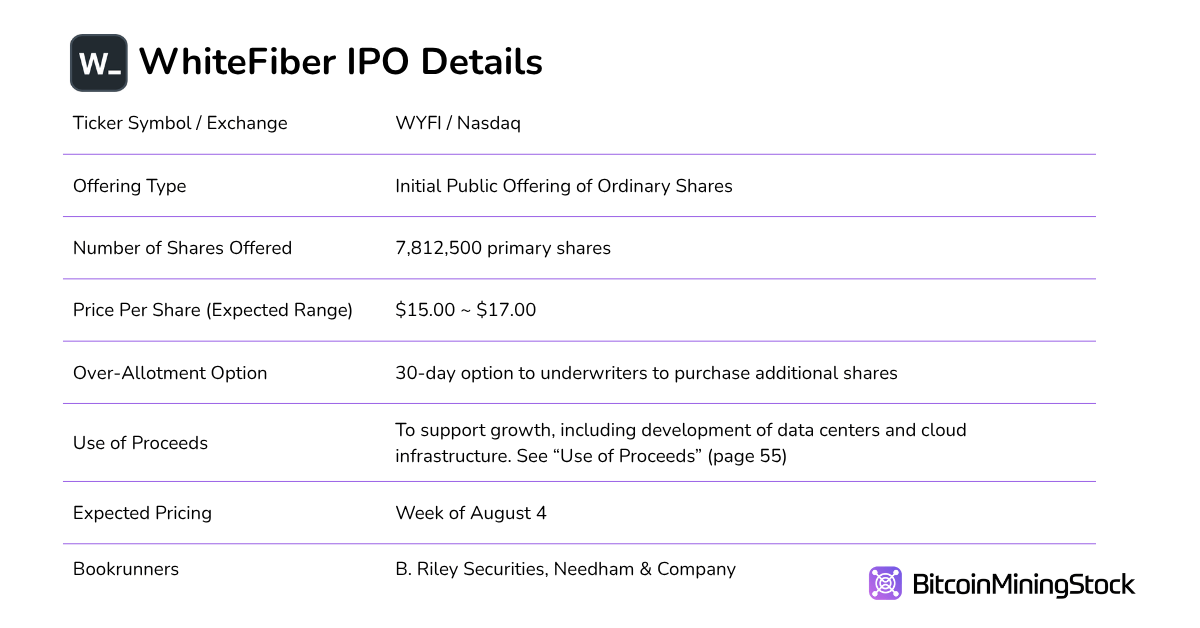Click the WYFI / Nasdaq value

(x=458, y=123)
